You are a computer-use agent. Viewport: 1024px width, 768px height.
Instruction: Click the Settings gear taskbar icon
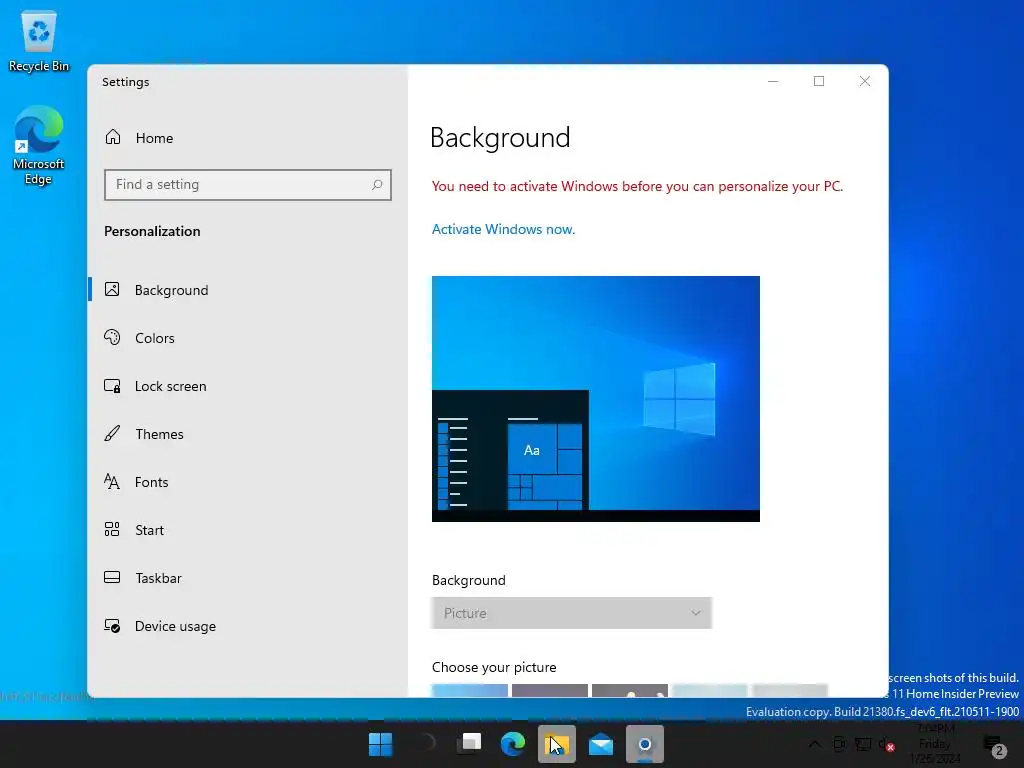[x=645, y=744]
